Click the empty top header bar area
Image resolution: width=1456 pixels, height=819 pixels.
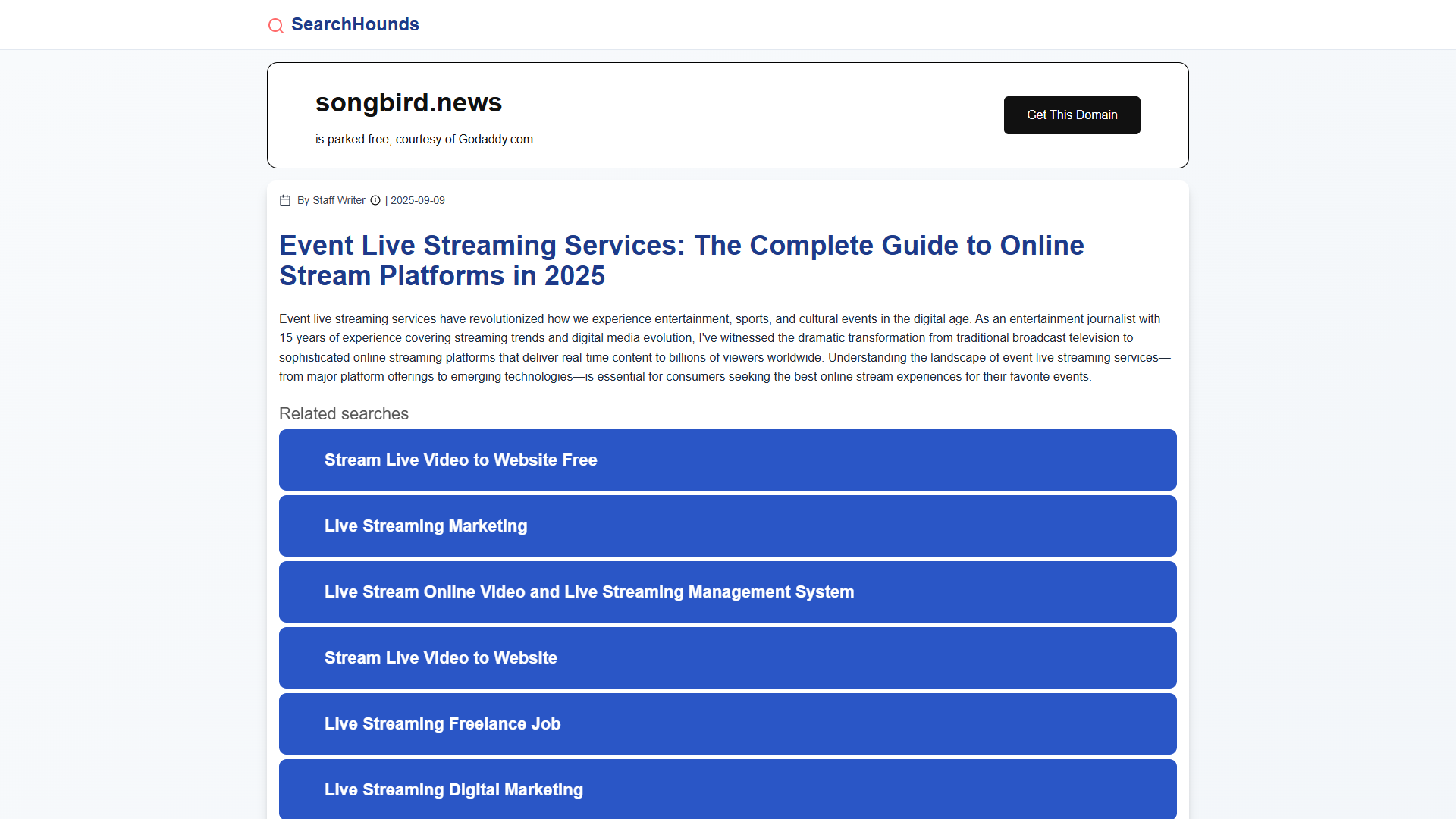[910, 24]
